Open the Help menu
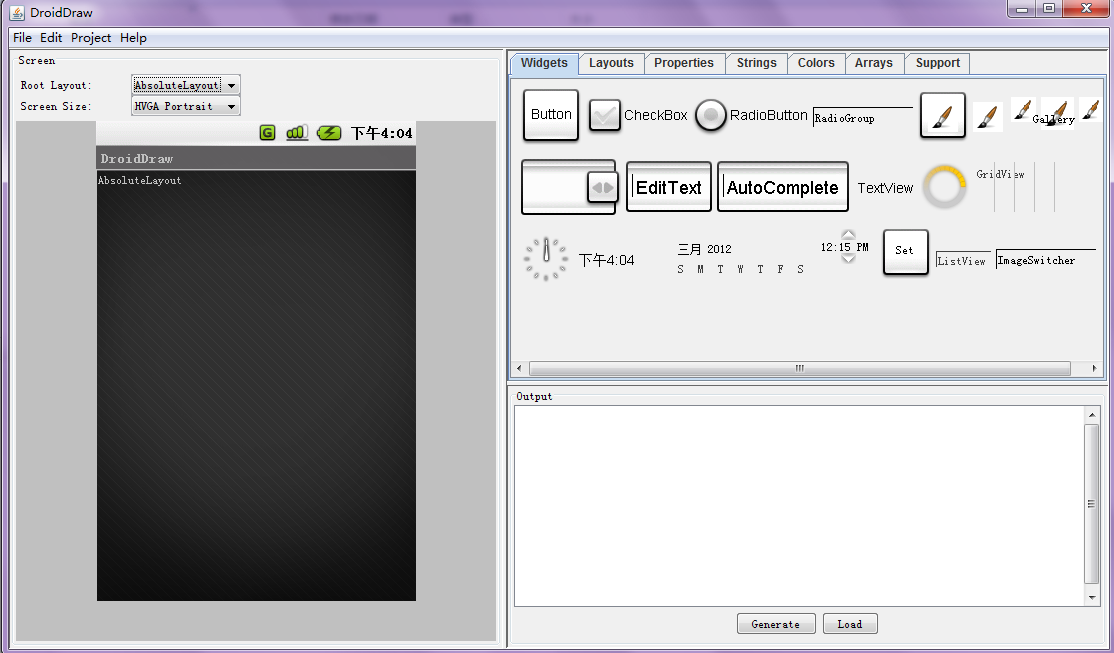The image size is (1114, 653). click(x=133, y=38)
